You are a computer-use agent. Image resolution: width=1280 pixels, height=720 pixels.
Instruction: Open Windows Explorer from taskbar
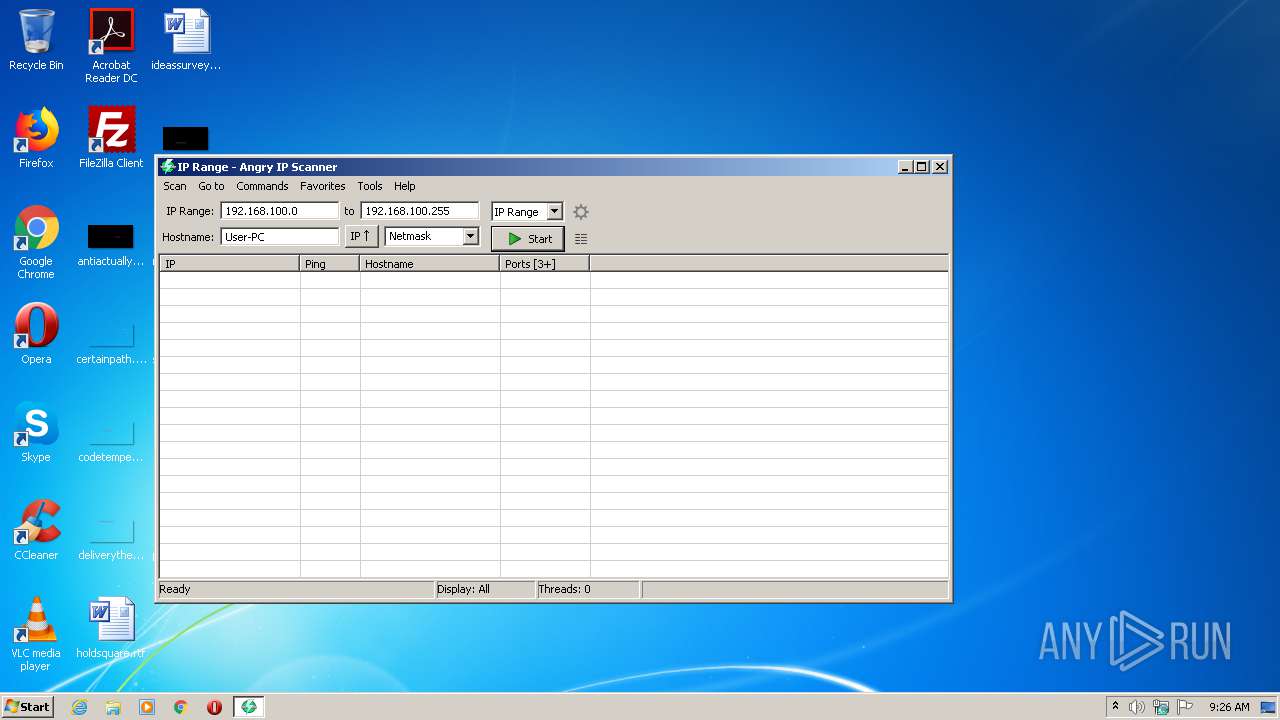[113, 707]
